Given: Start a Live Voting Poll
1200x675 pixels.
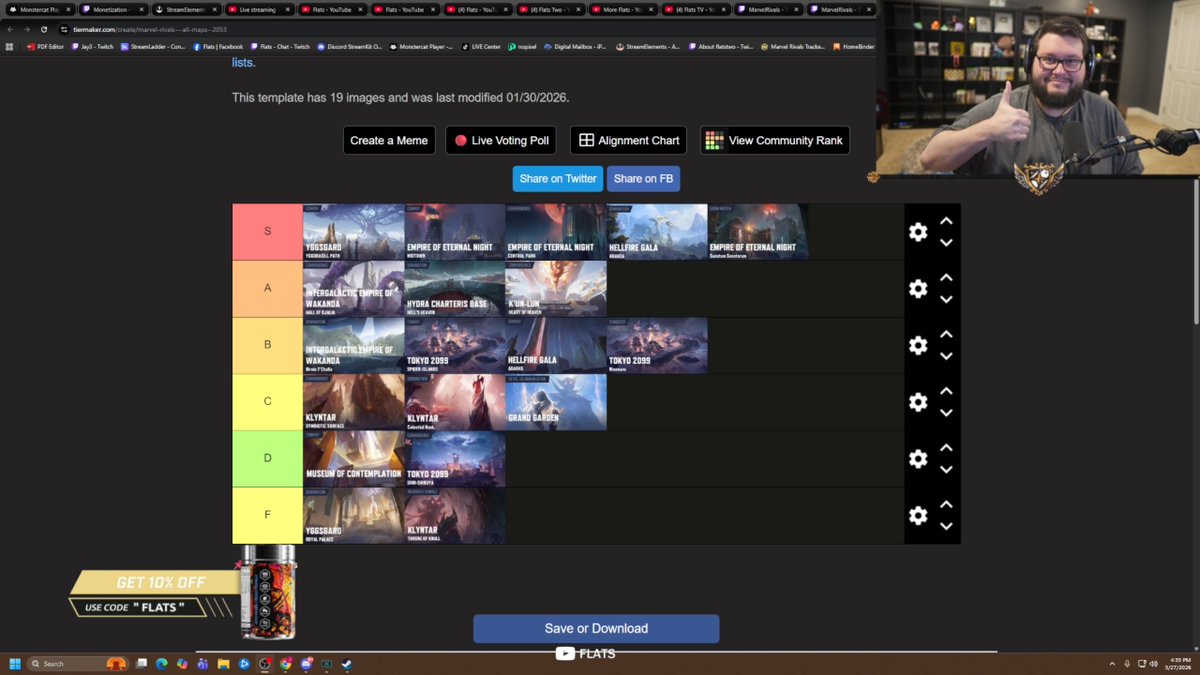Looking at the screenshot, I should (501, 140).
